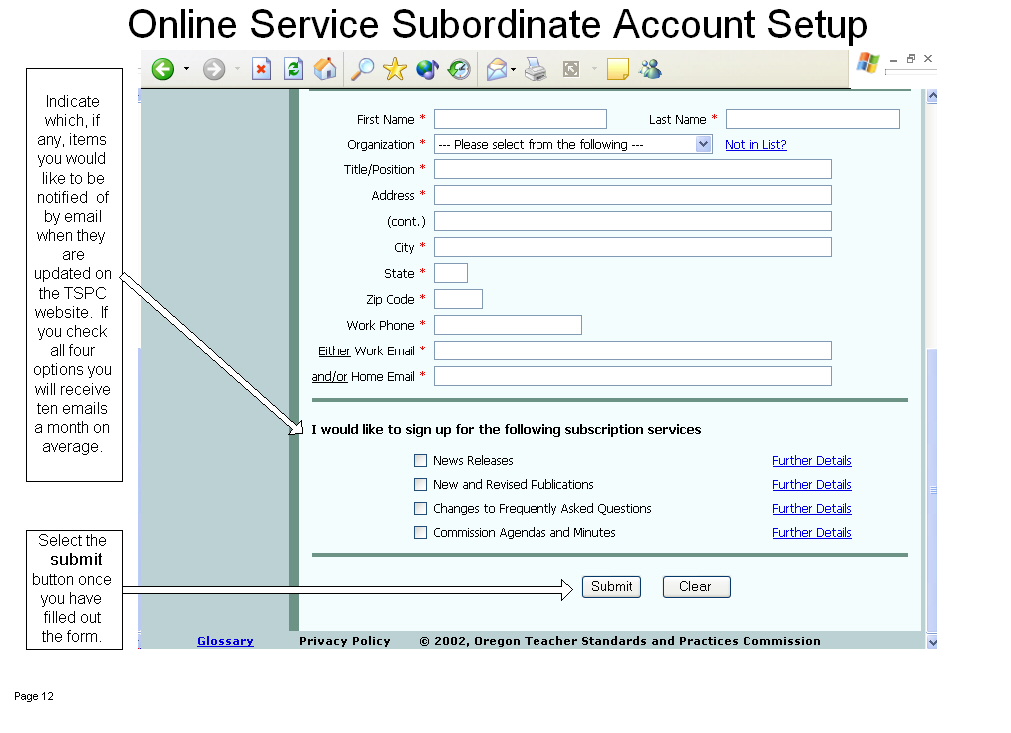Expand the Back button history arrow
The width and height of the screenshot is (1011, 733).
pyautogui.click(x=186, y=69)
